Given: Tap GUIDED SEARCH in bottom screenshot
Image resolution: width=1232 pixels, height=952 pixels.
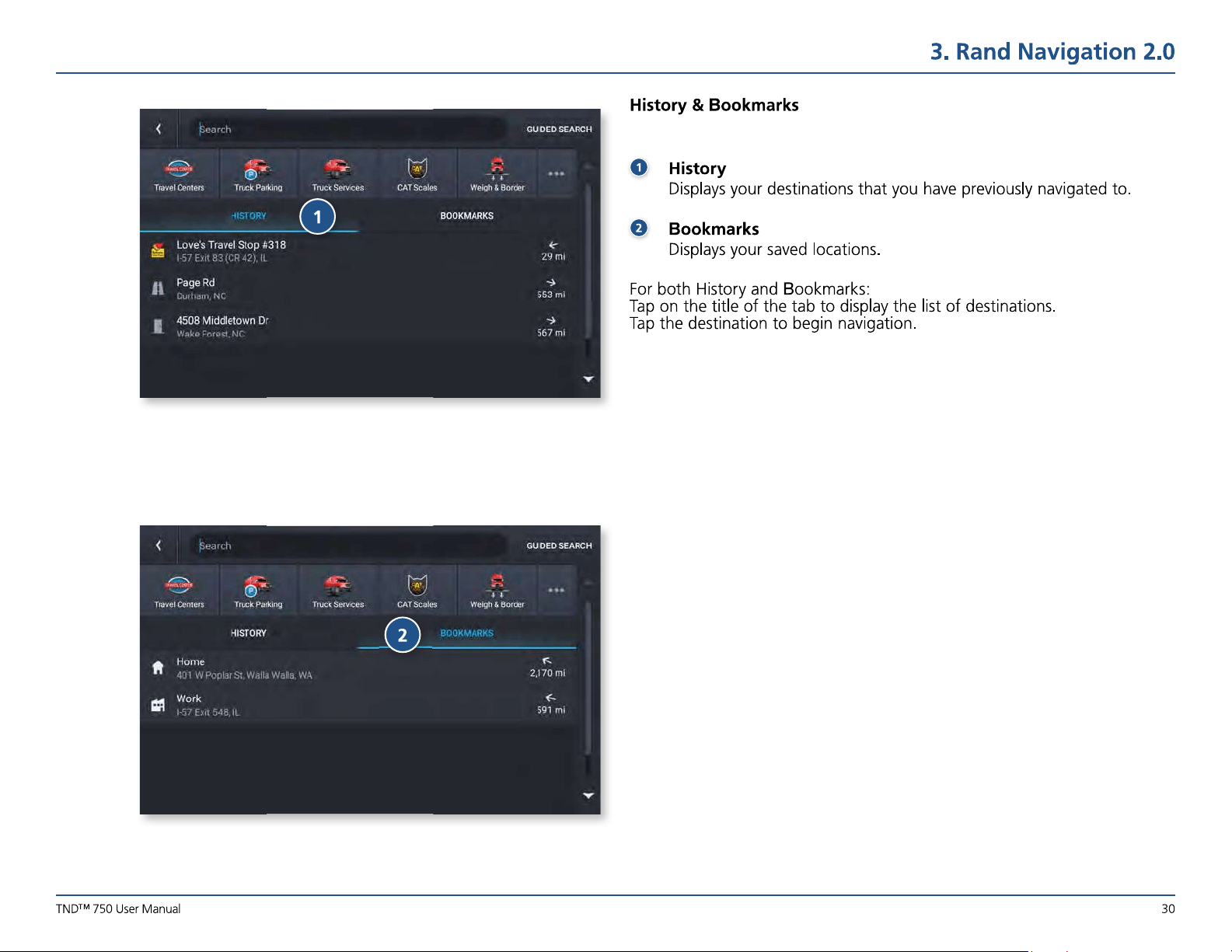Looking at the screenshot, I should pos(559,546).
